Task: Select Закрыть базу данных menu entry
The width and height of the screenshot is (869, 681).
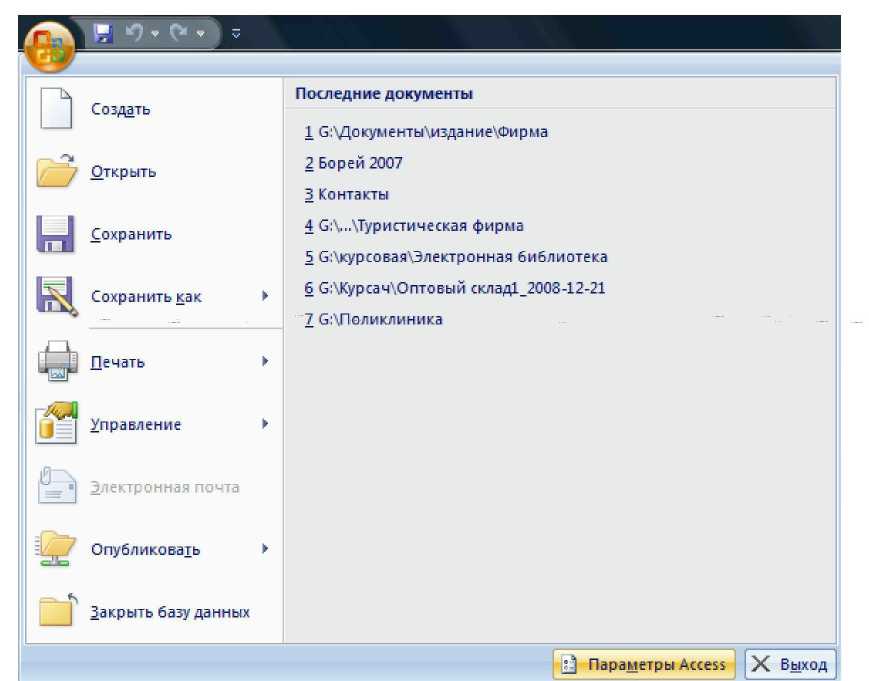Action: pos(154,612)
